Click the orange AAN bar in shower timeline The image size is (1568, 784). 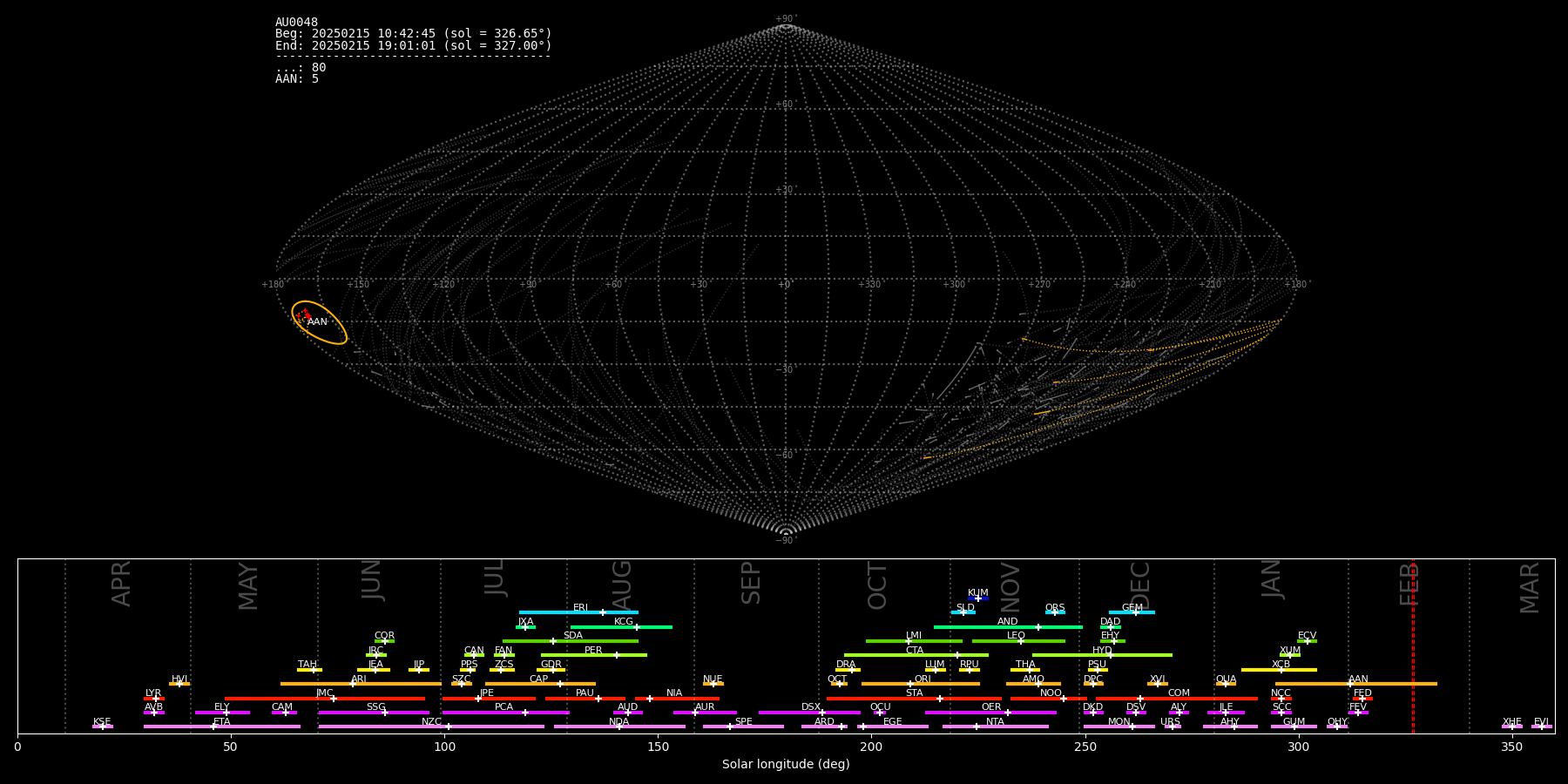click(x=1356, y=684)
